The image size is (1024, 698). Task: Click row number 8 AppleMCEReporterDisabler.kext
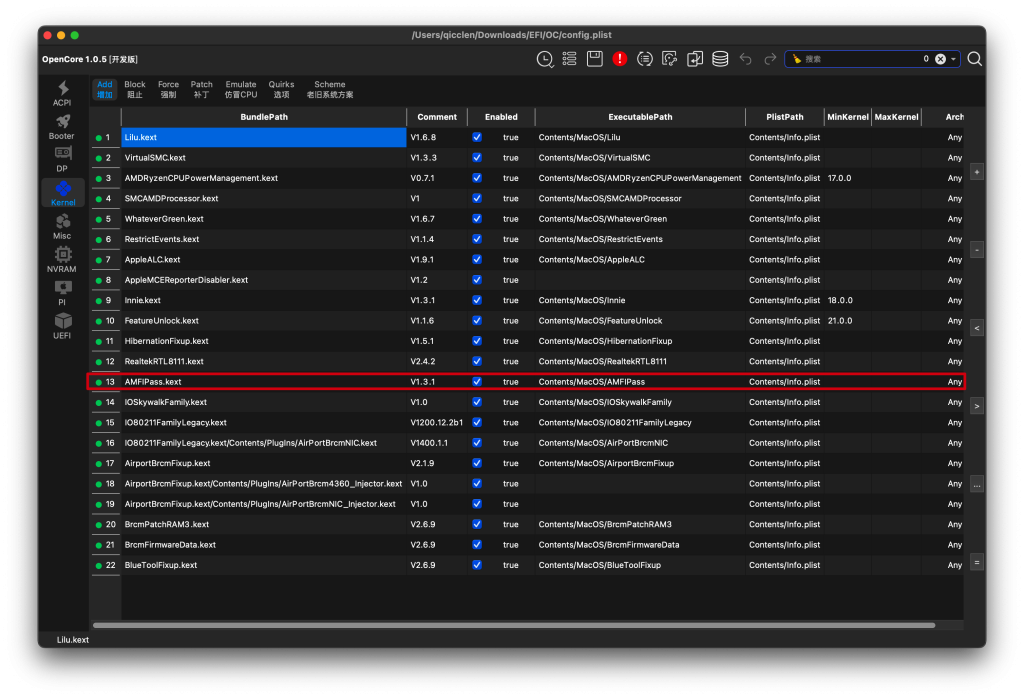(105, 279)
